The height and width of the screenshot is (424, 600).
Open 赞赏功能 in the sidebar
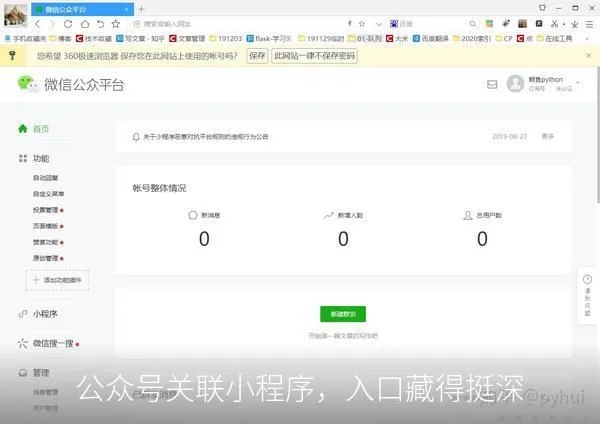click(48, 242)
